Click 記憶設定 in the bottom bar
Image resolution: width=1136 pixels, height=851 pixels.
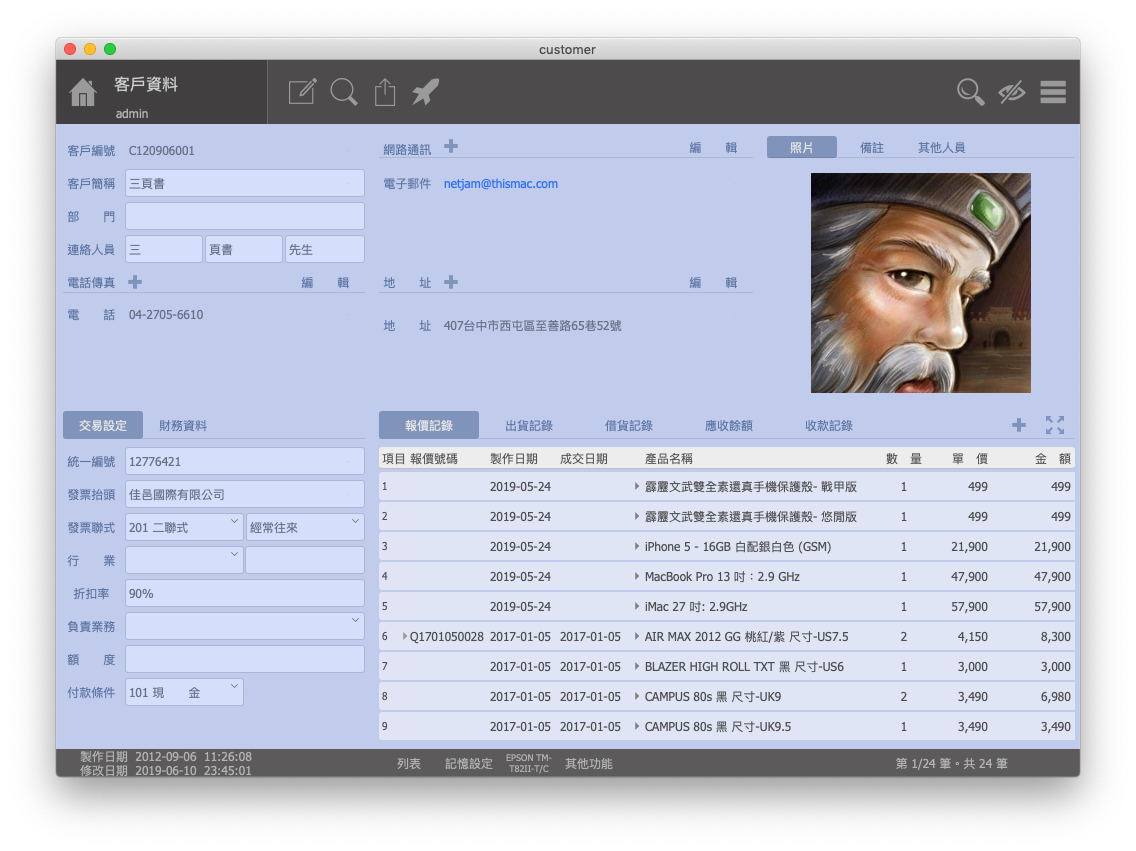[x=469, y=763]
